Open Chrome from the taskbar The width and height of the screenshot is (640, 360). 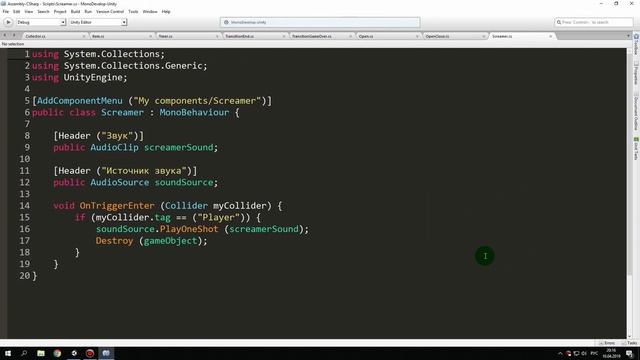point(57,353)
